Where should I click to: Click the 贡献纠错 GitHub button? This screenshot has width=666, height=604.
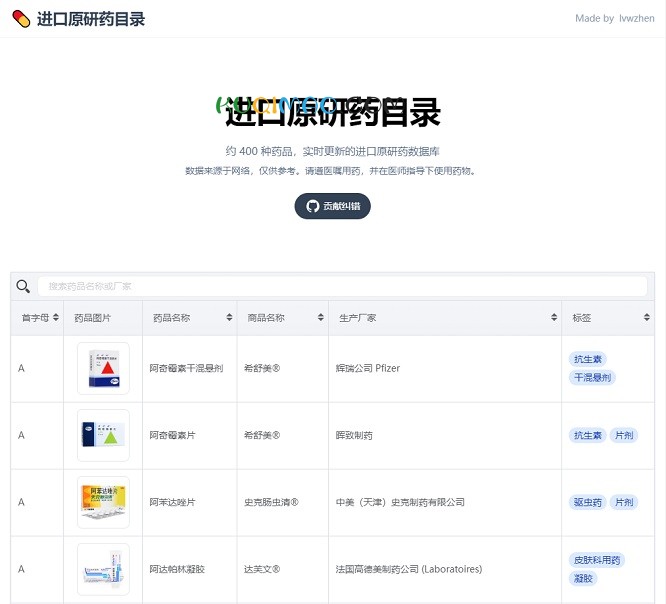tap(332, 206)
